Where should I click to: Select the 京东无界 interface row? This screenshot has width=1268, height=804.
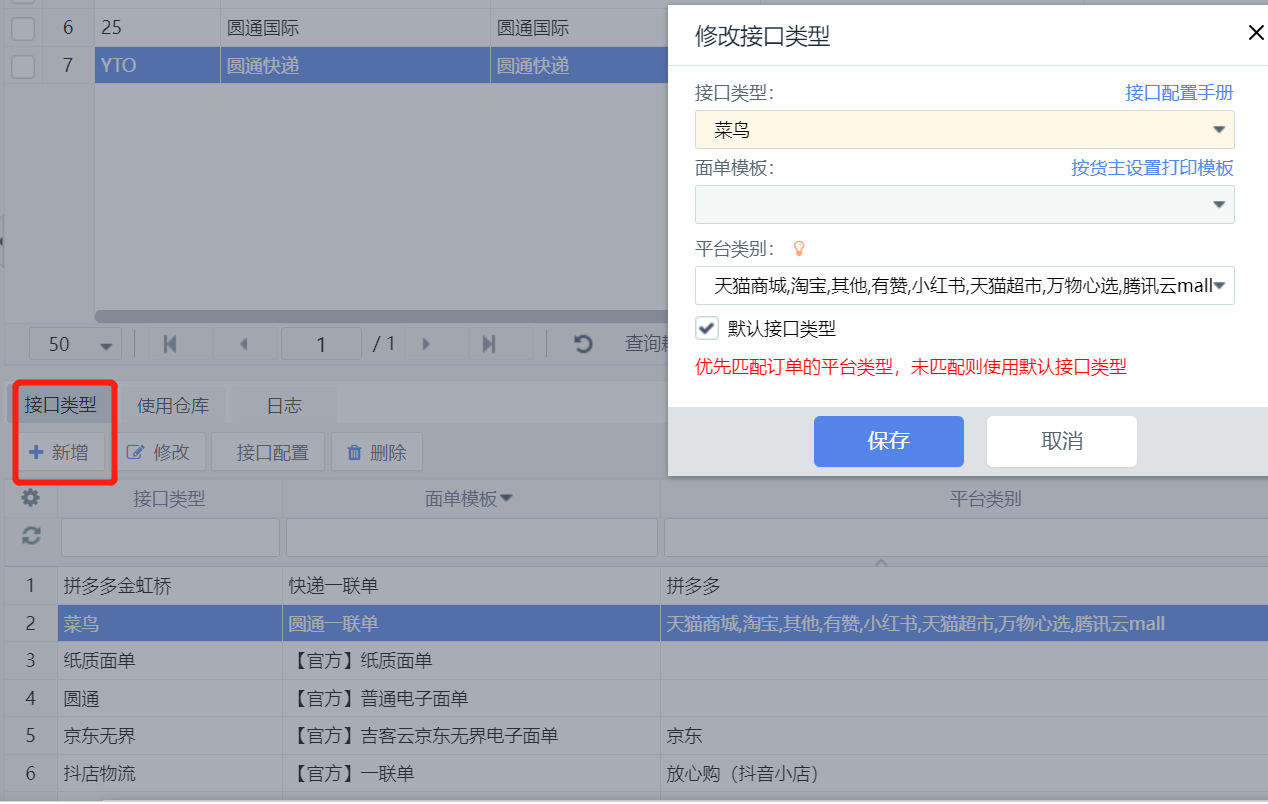[x=634, y=736]
